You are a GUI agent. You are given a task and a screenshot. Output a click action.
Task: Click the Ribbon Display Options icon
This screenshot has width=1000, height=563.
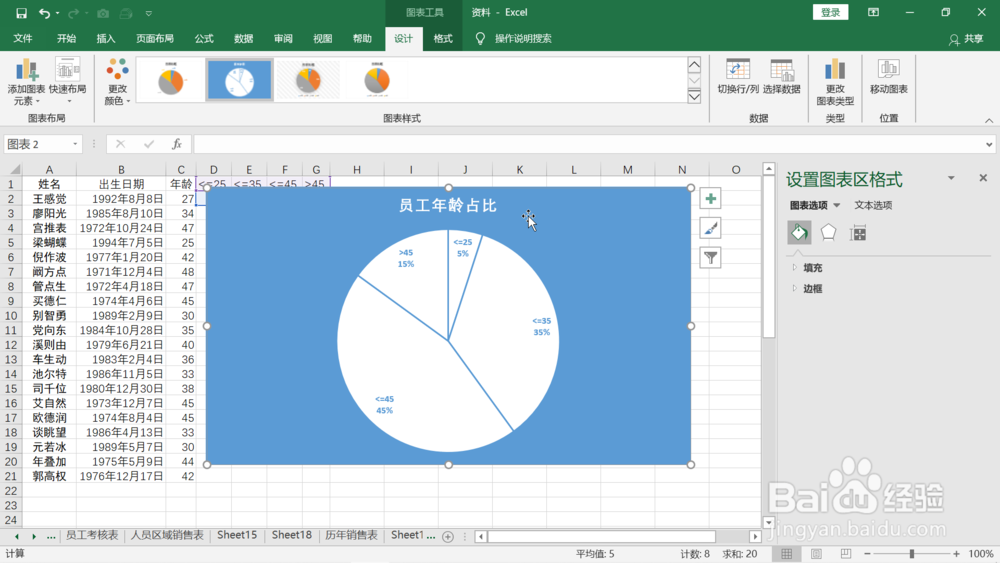click(x=874, y=12)
